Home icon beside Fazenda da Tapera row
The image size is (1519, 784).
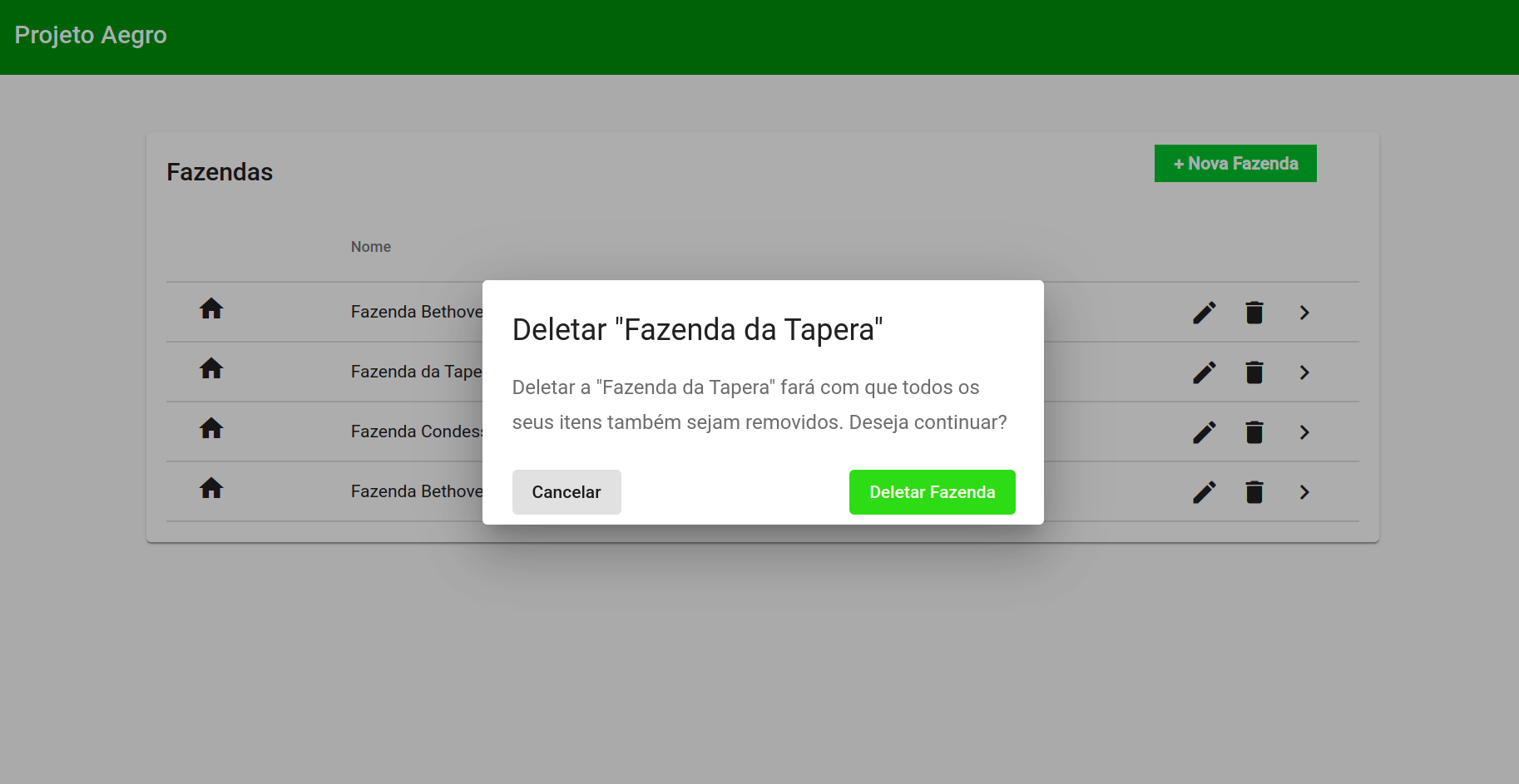(211, 368)
